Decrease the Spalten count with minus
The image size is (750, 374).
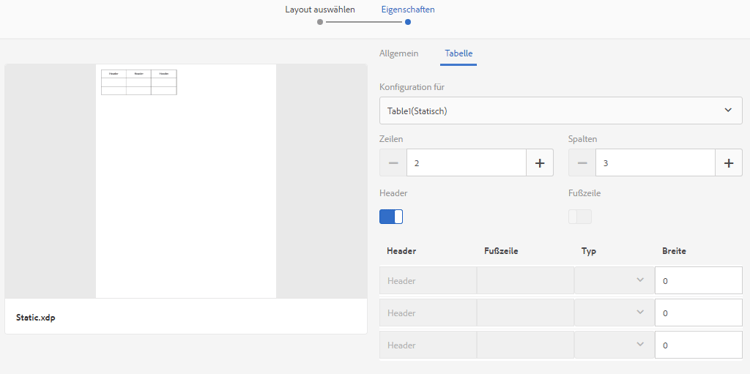[582, 163]
